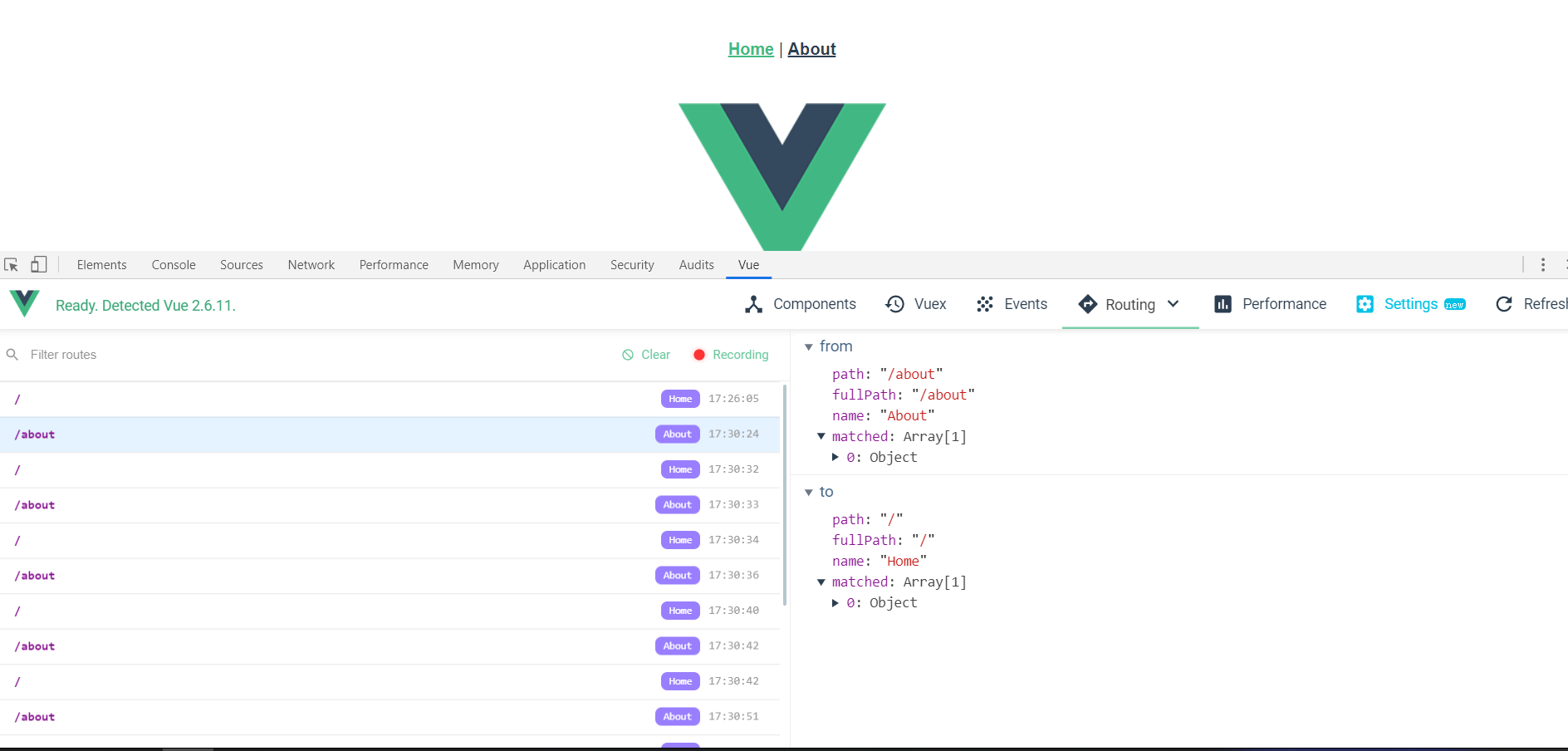
Task: Select the '/' route entry at 17:30:32
Action: [x=390, y=469]
